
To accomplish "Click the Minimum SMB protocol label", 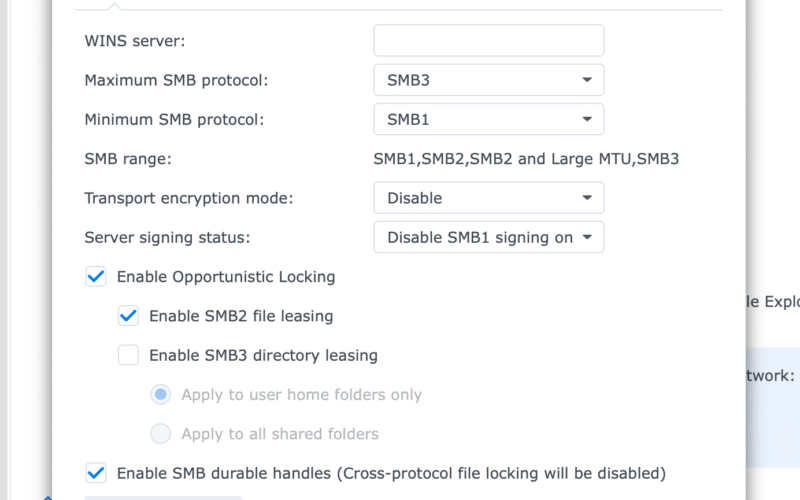I will pyautogui.click(x=174, y=119).
